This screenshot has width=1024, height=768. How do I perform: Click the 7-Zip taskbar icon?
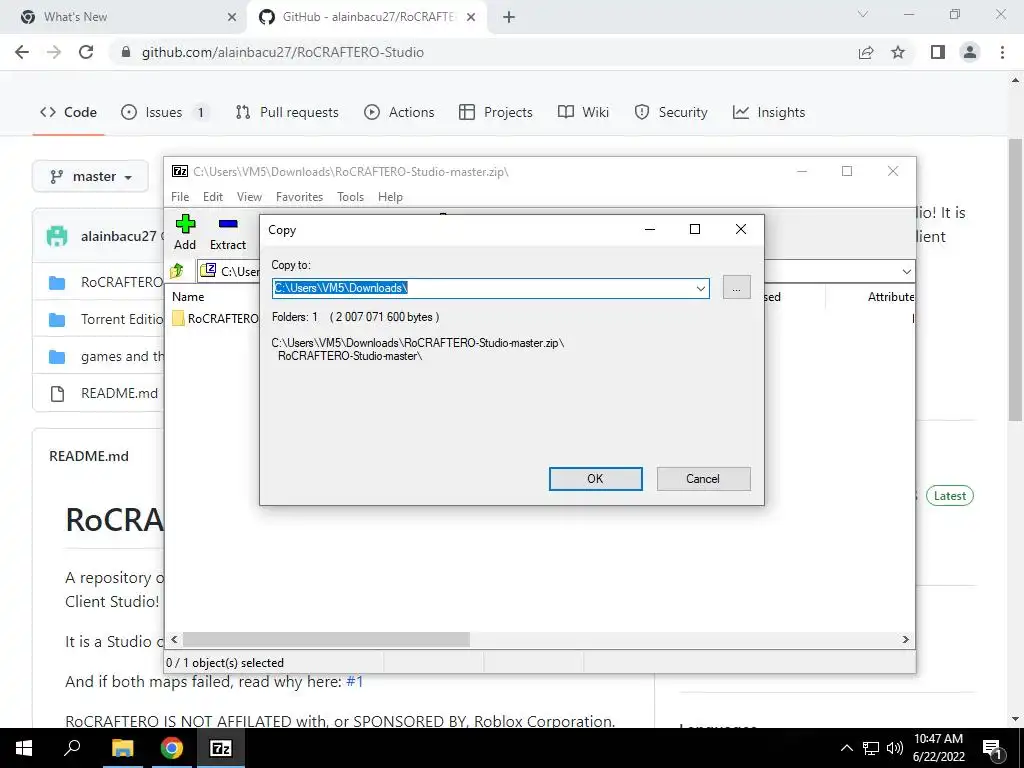[x=221, y=748]
